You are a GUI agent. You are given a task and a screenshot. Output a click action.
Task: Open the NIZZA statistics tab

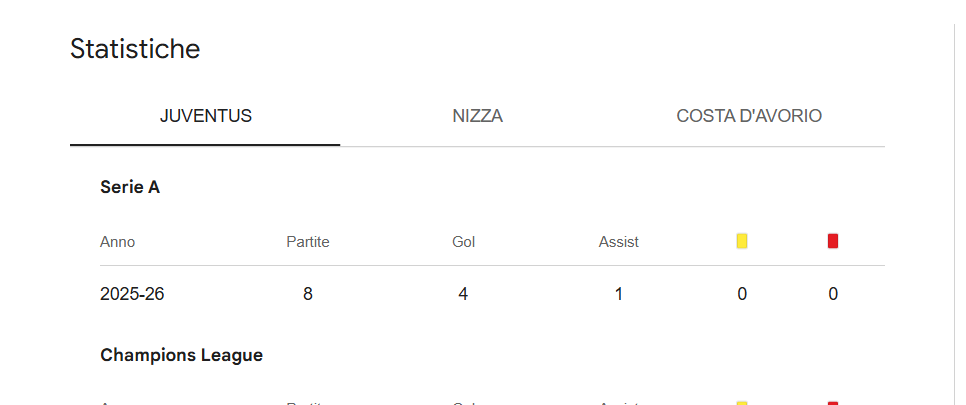[x=477, y=117]
